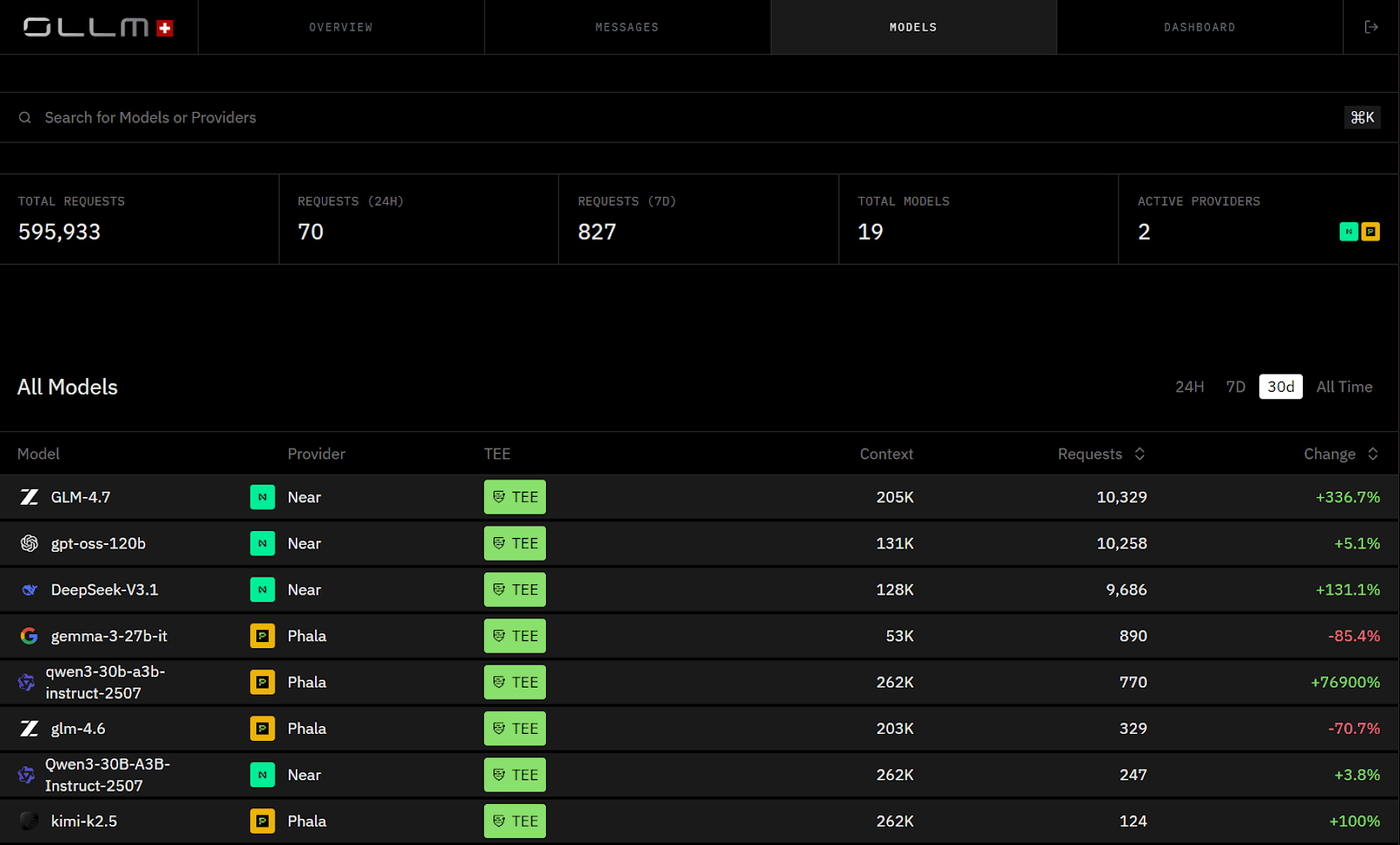Viewport: 1400px width, 845px height.
Task: Click the Near provider icon in gpt-oss-120b row
Action: (262, 543)
